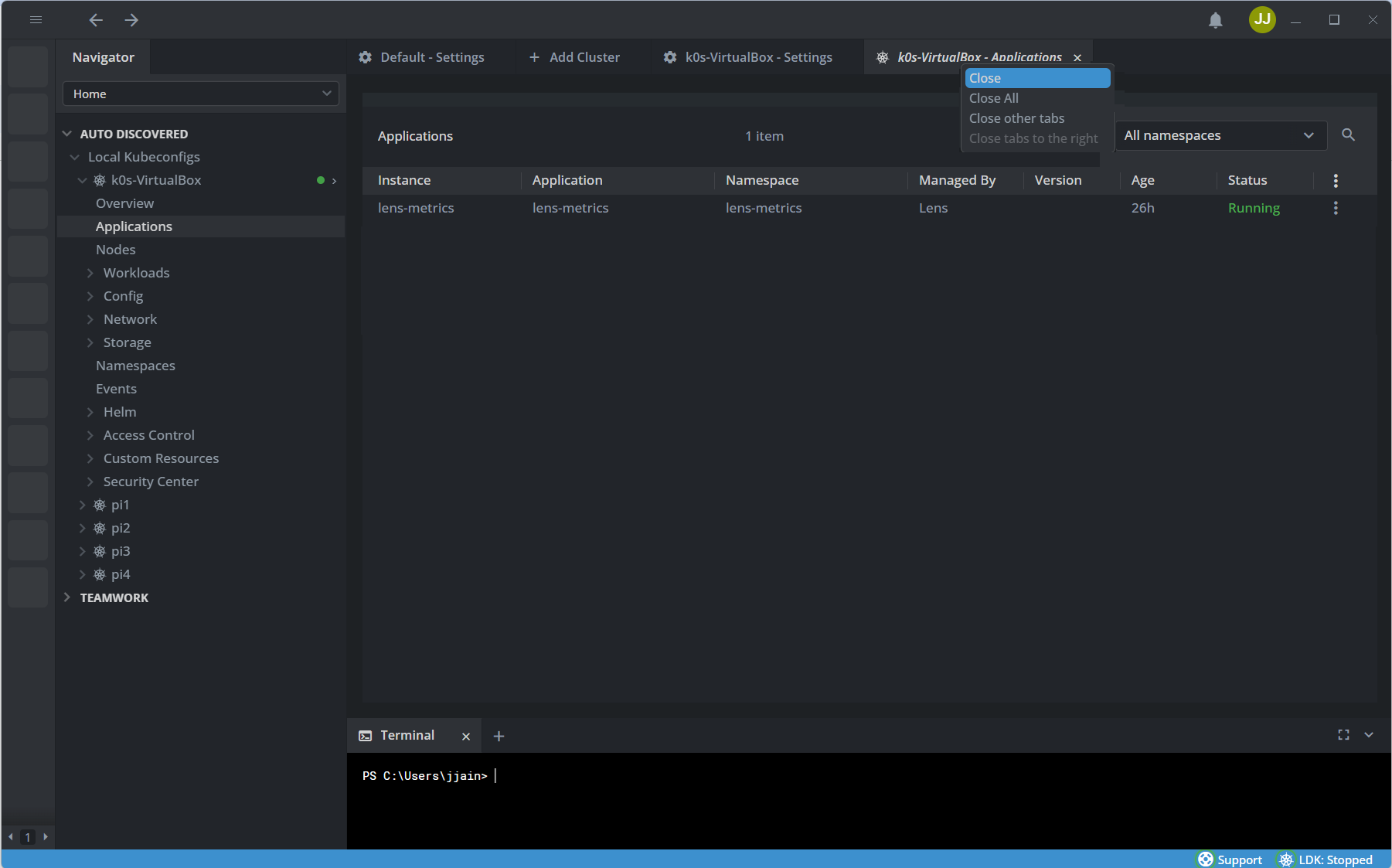This screenshot has width=1392, height=868.
Task: Close the Terminal tab
Action: [465, 737]
